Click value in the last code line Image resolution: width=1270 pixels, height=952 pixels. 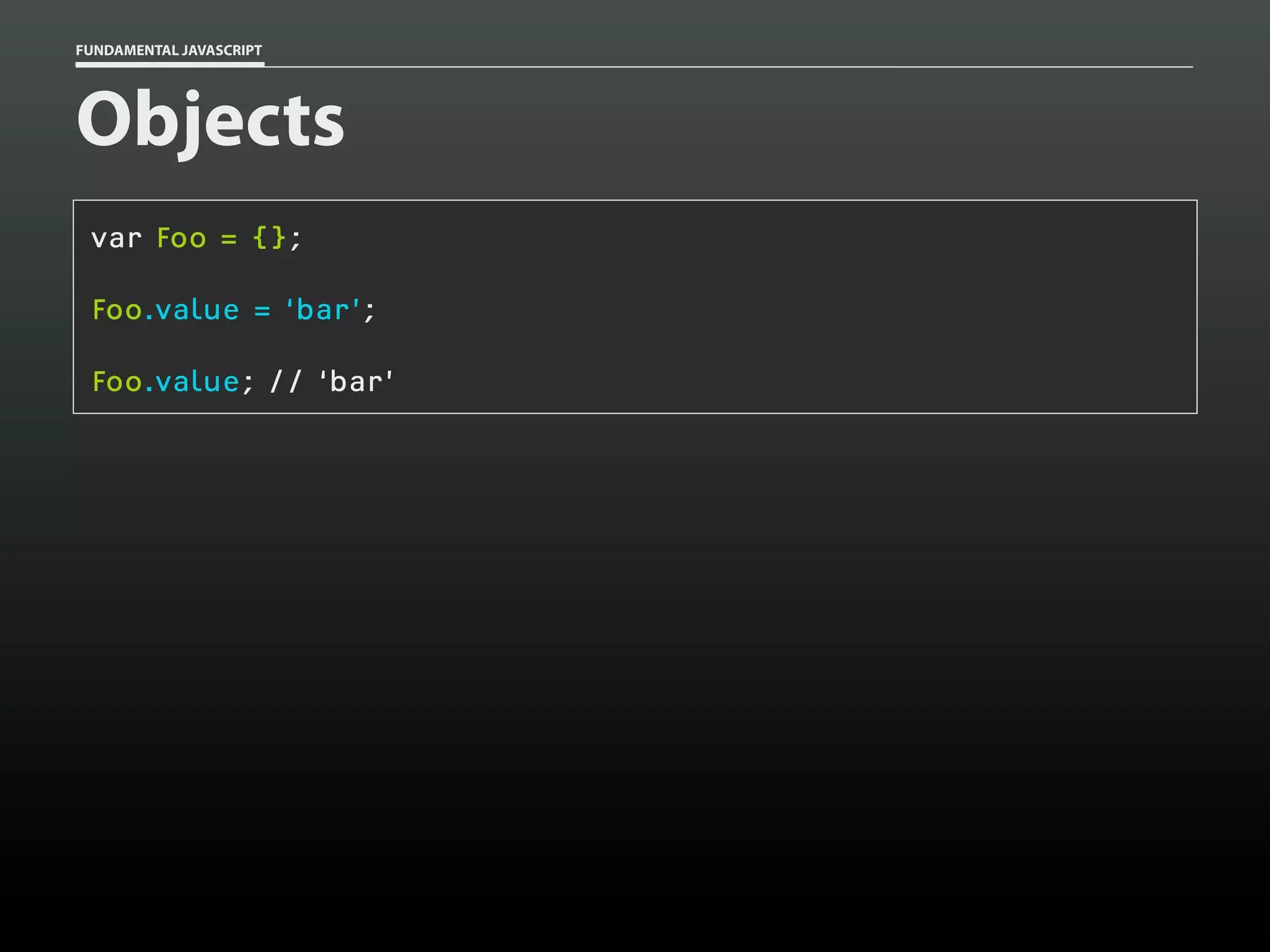pos(197,382)
